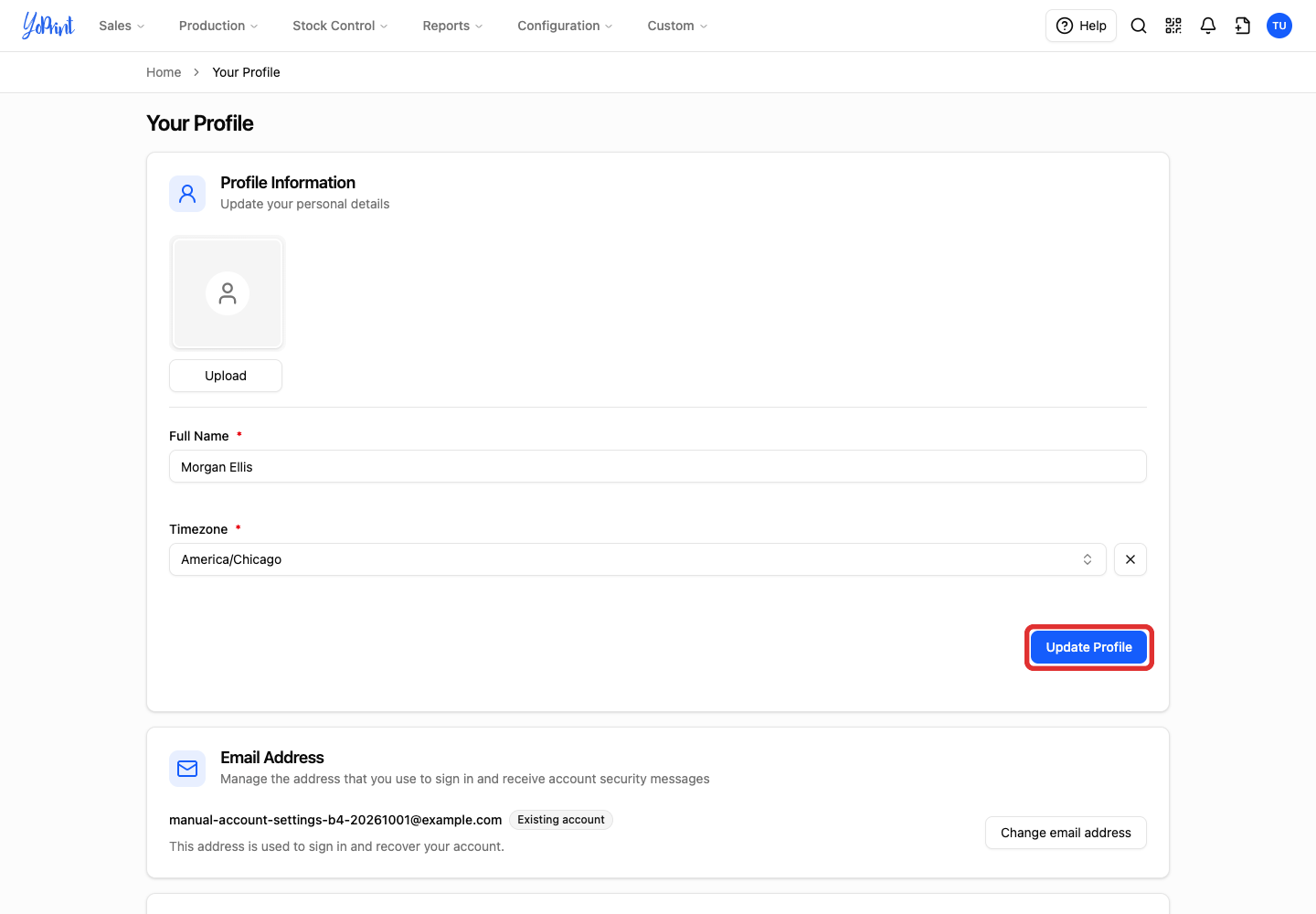Click Update Profile button

pos(1088,647)
